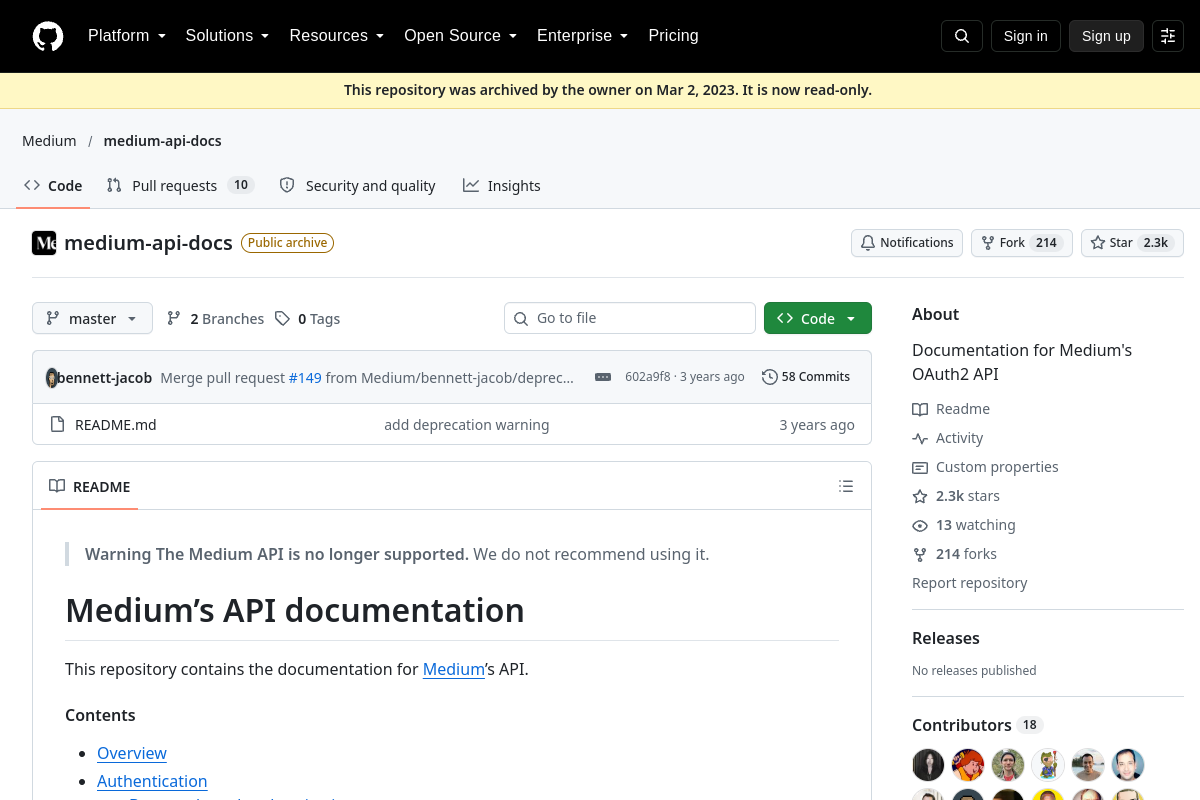Click the fifth contributor avatar
1200x800 pixels.
click(1088, 765)
